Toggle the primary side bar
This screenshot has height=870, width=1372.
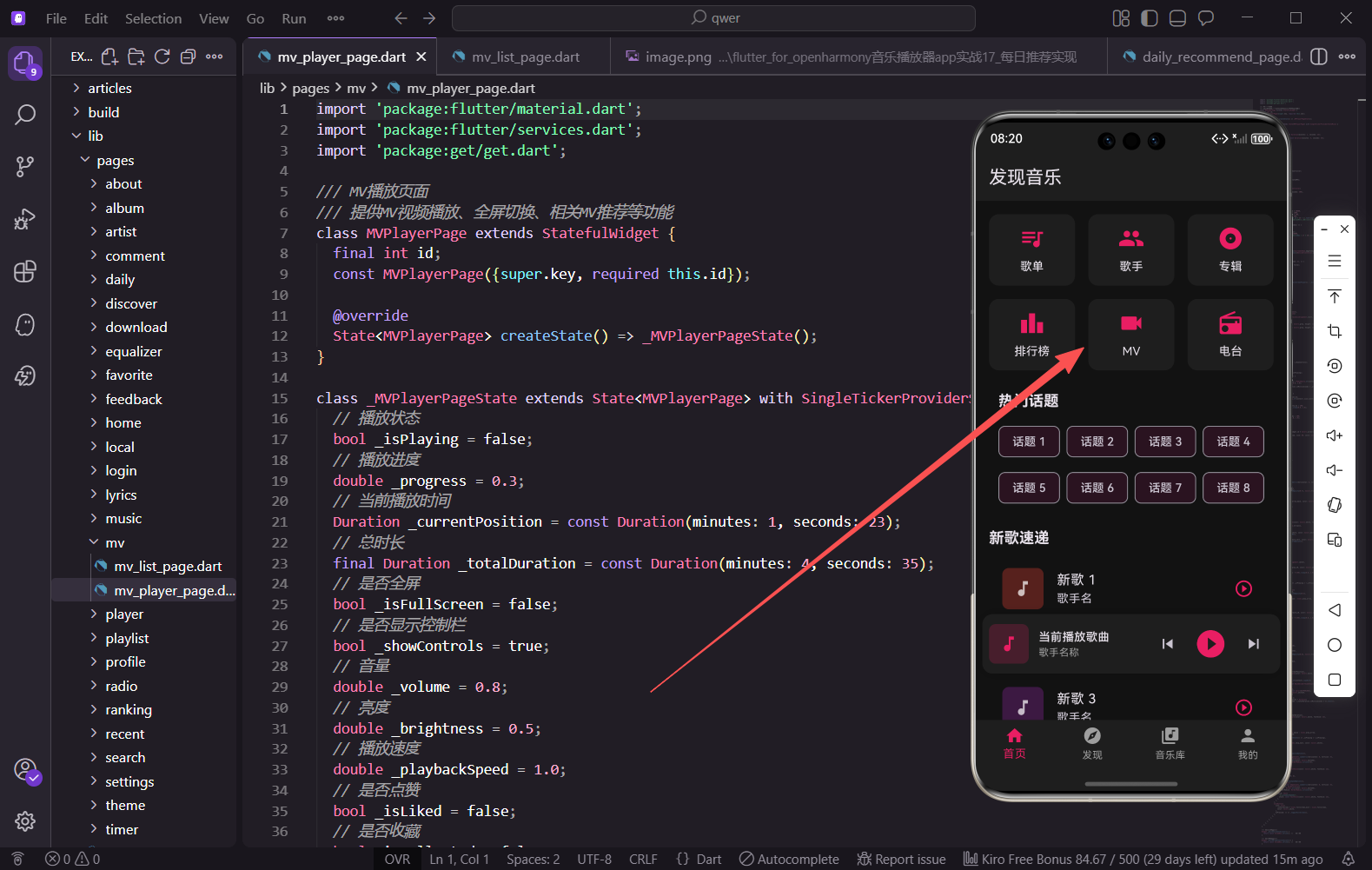pos(1150,18)
